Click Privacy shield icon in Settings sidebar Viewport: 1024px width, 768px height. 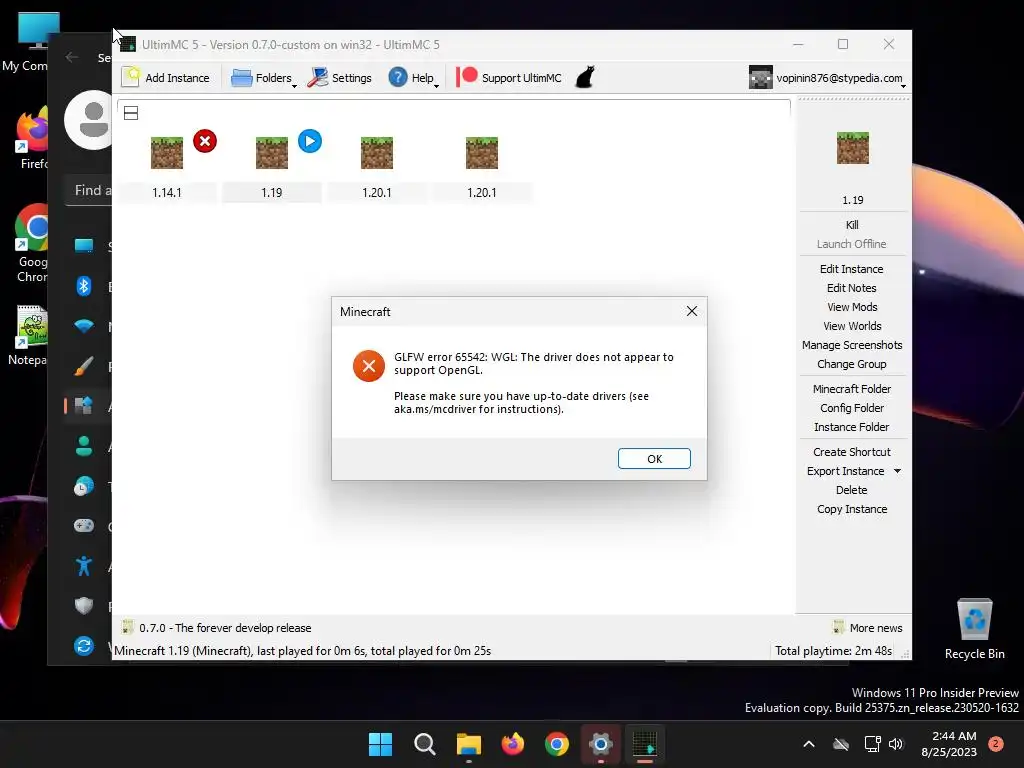pyautogui.click(x=84, y=605)
